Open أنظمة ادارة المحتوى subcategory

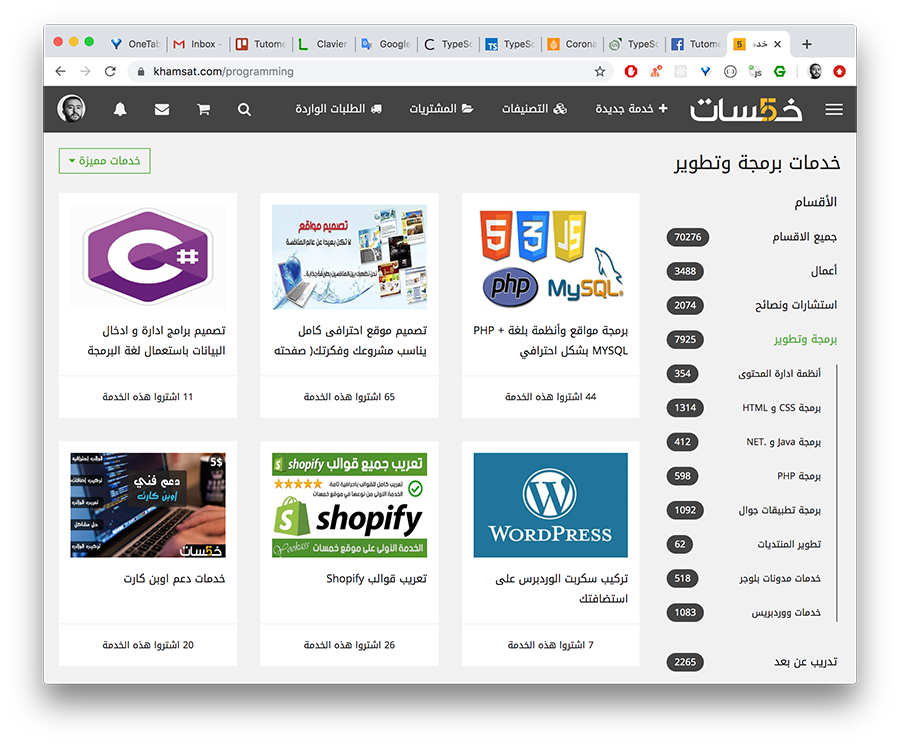point(779,374)
